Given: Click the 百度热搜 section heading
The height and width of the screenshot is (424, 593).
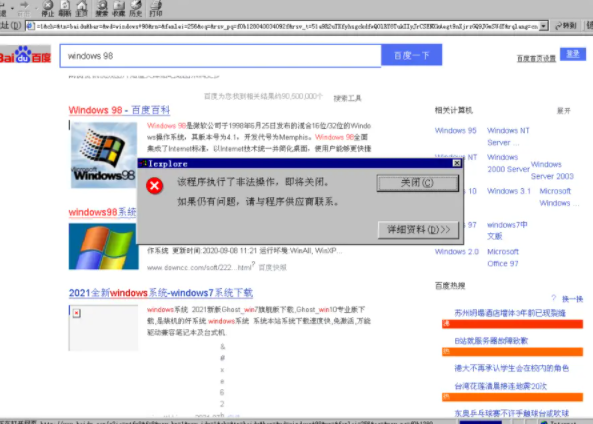Looking at the screenshot, I should click(450, 286).
